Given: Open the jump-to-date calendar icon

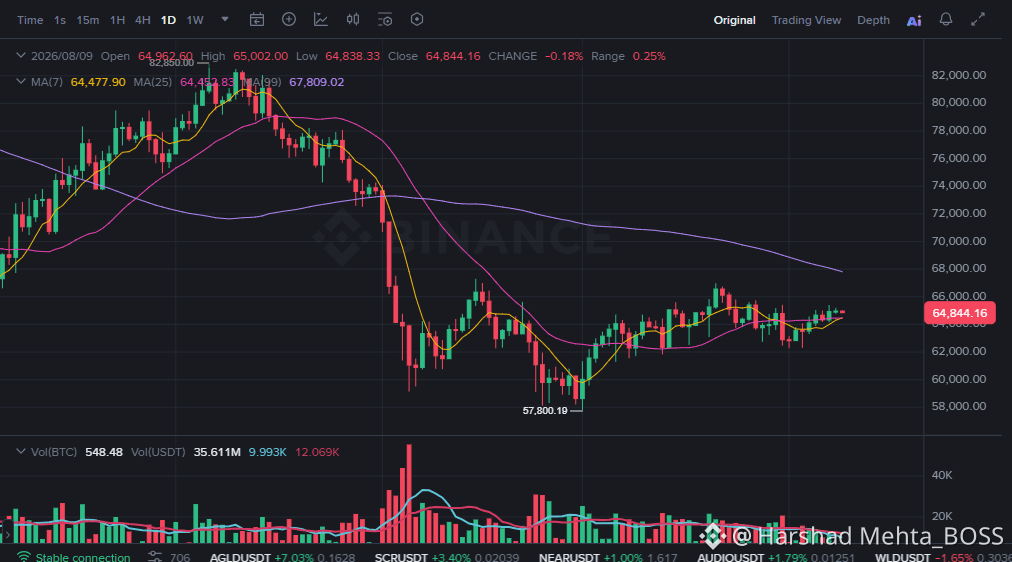Looking at the screenshot, I should click(x=257, y=20).
